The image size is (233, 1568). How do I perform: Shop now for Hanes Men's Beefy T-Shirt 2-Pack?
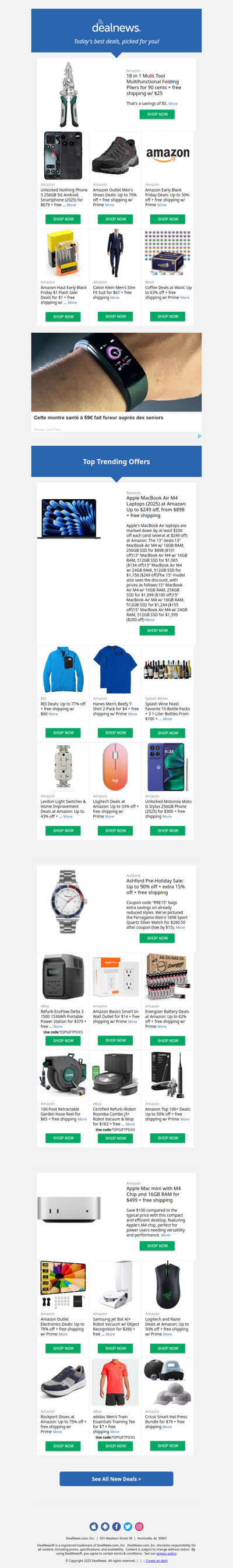point(115,732)
